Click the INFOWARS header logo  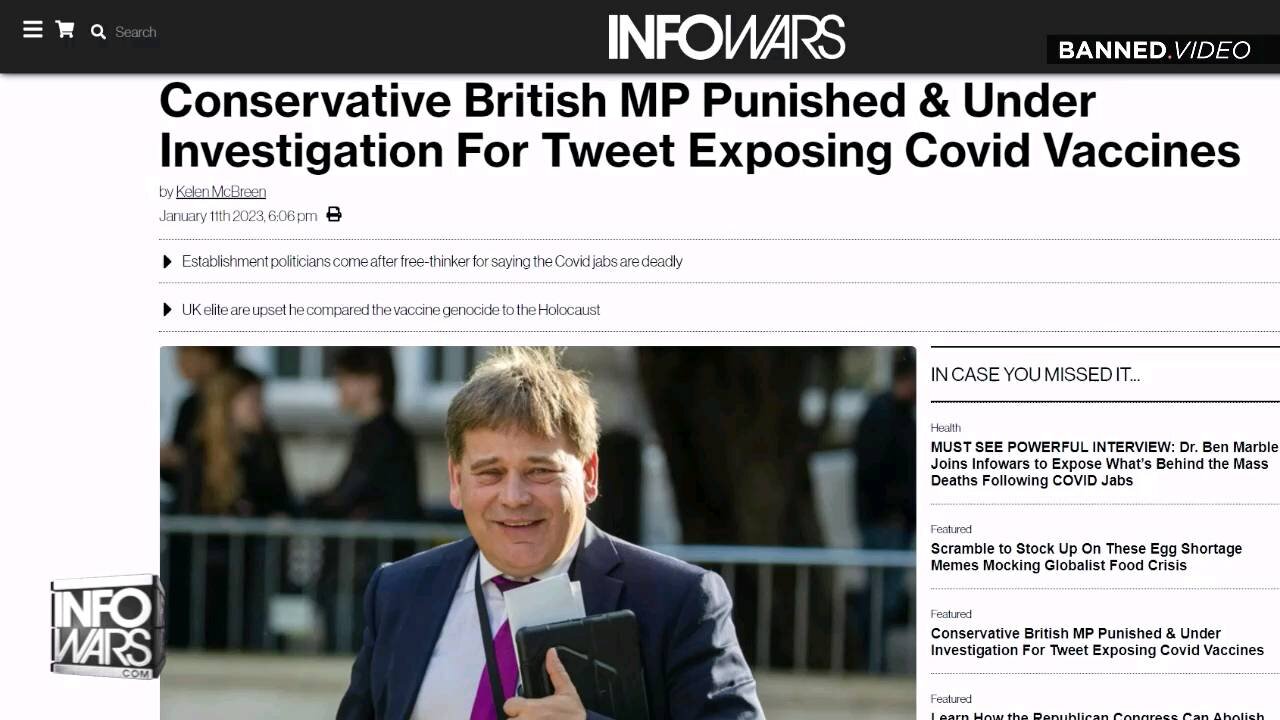pos(727,36)
